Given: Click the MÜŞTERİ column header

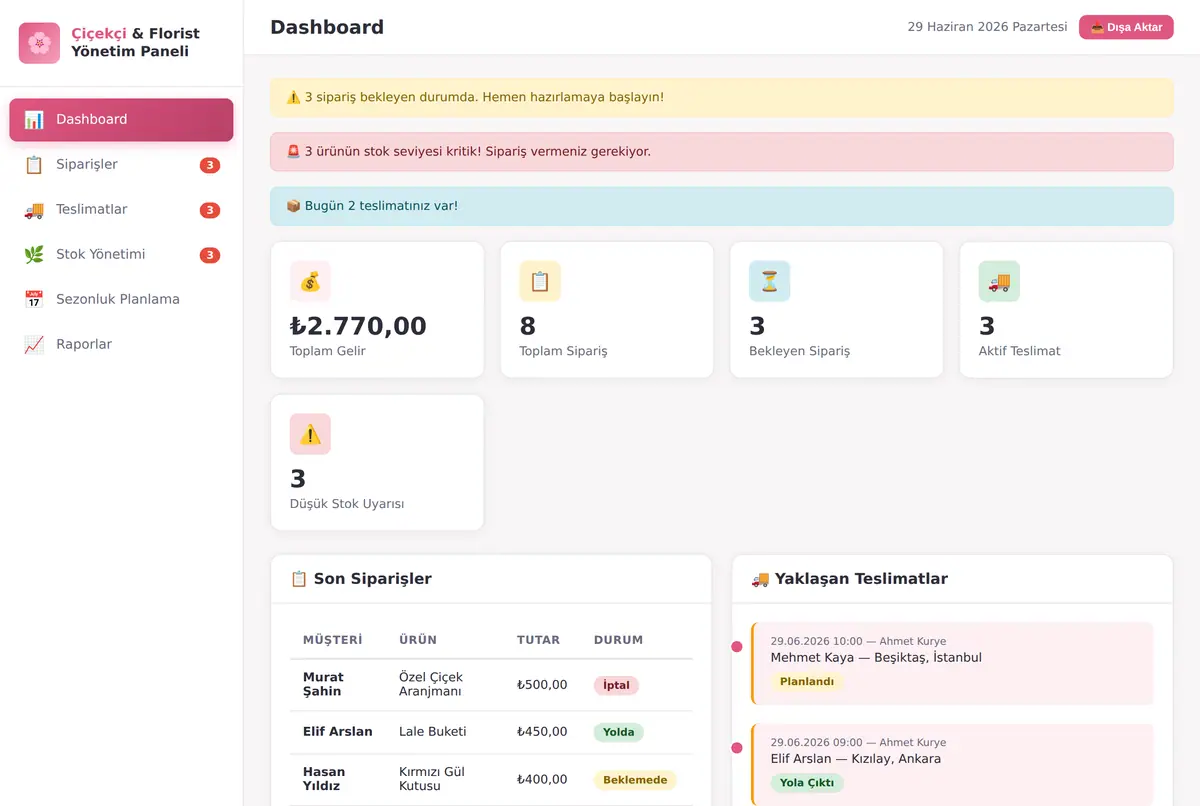Looking at the screenshot, I should 333,640.
